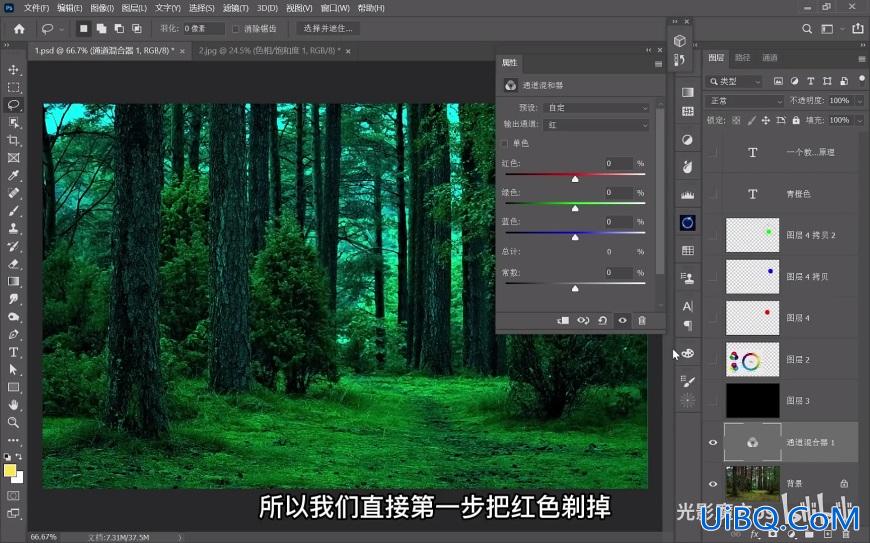Reset adjustment to defaults icon
870x543 pixels.
point(603,321)
